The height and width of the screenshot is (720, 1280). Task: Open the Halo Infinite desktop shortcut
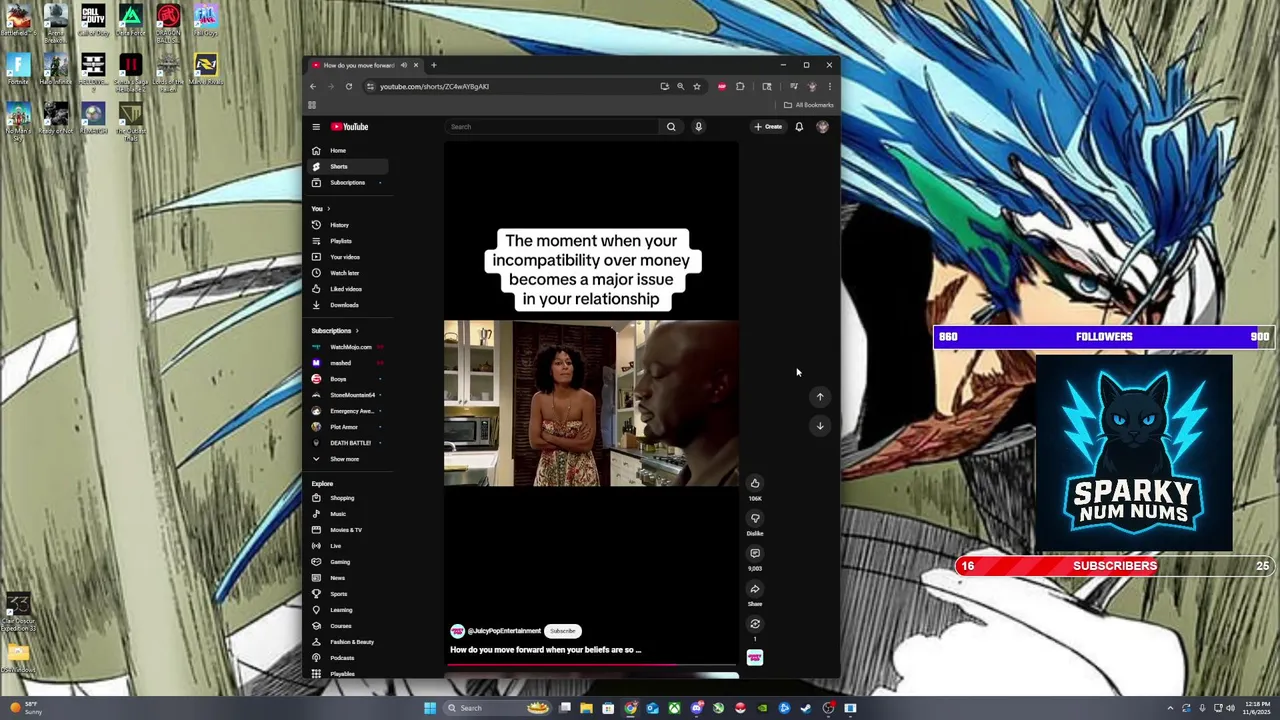[55, 69]
